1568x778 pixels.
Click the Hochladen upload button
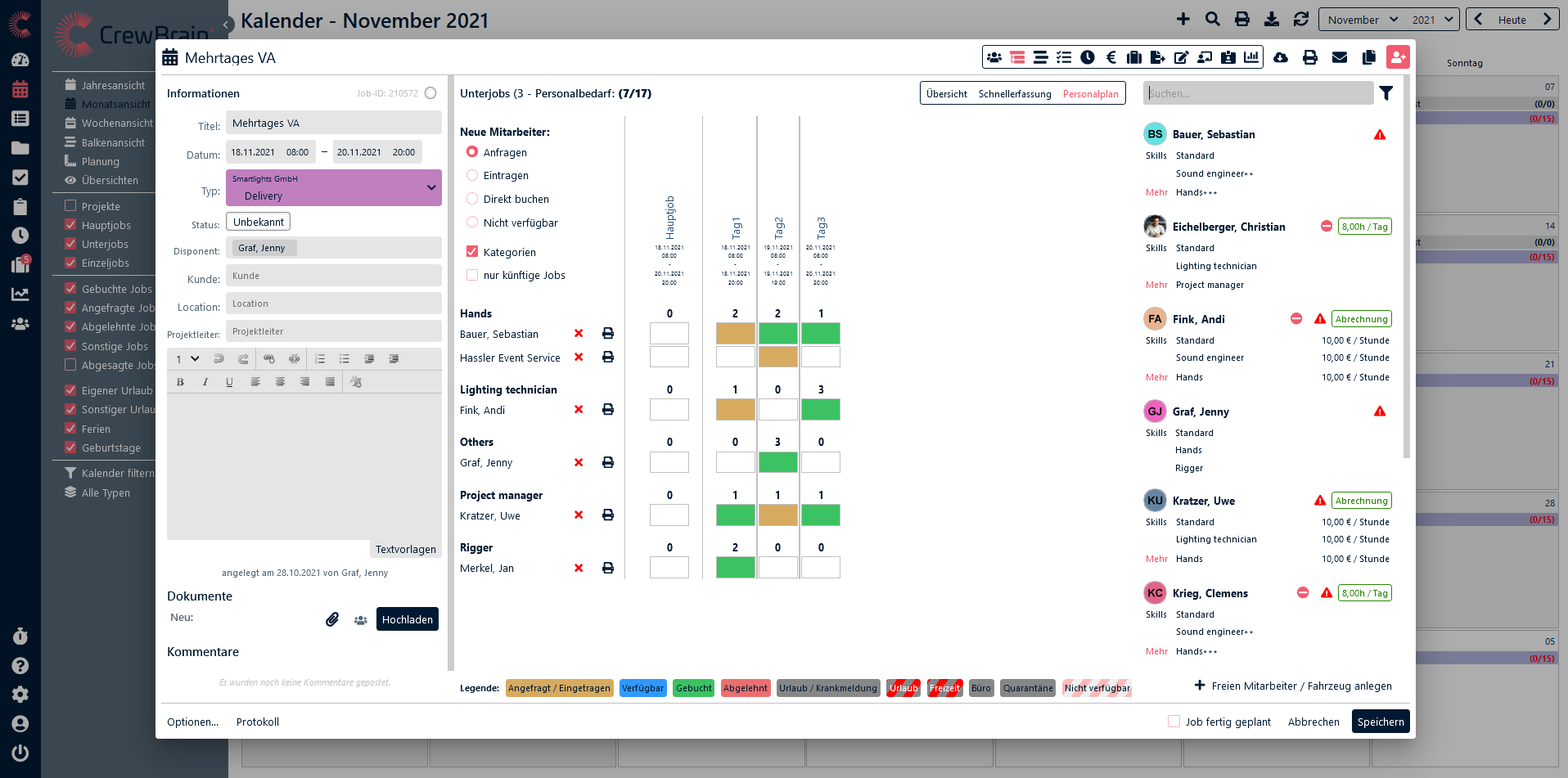407,619
